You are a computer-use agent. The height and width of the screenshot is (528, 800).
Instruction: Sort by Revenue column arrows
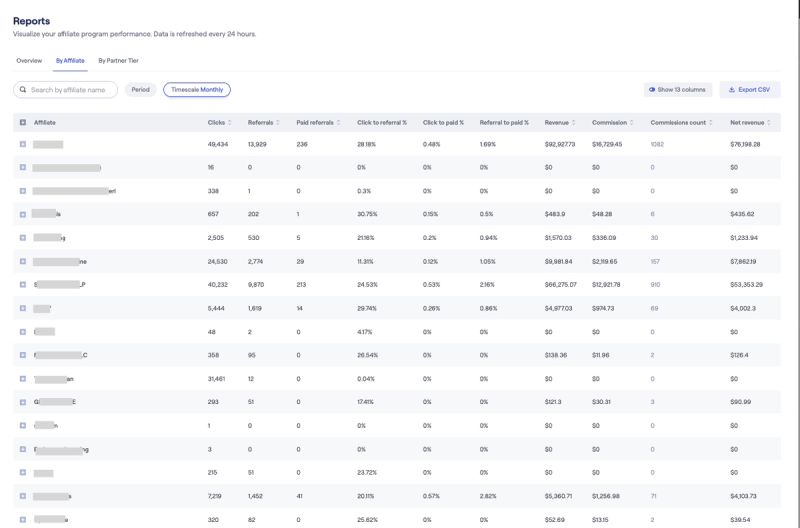573,122
